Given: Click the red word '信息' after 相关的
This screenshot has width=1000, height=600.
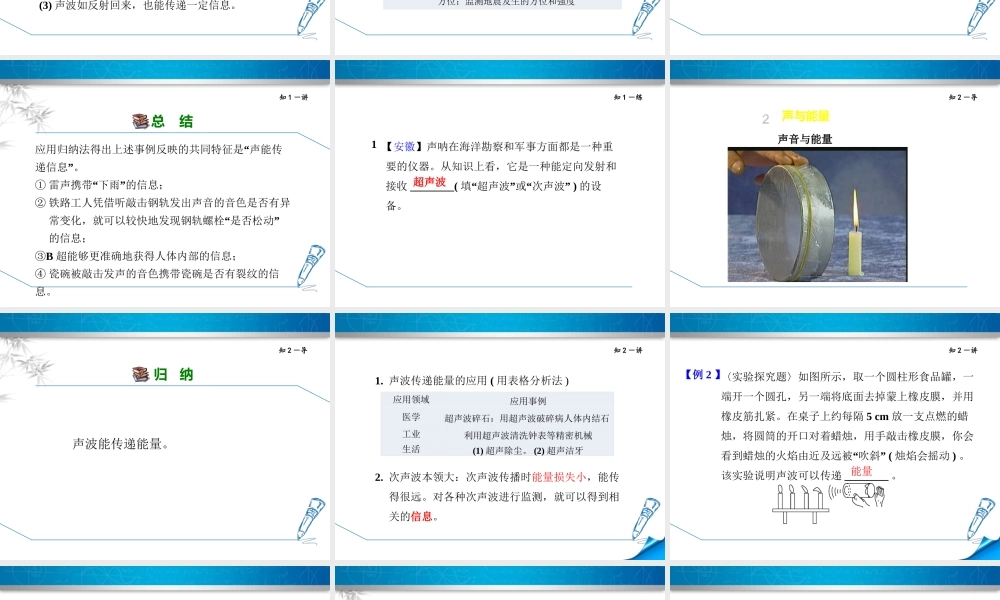Looking at the screenshot, I should tap(422, 516).
